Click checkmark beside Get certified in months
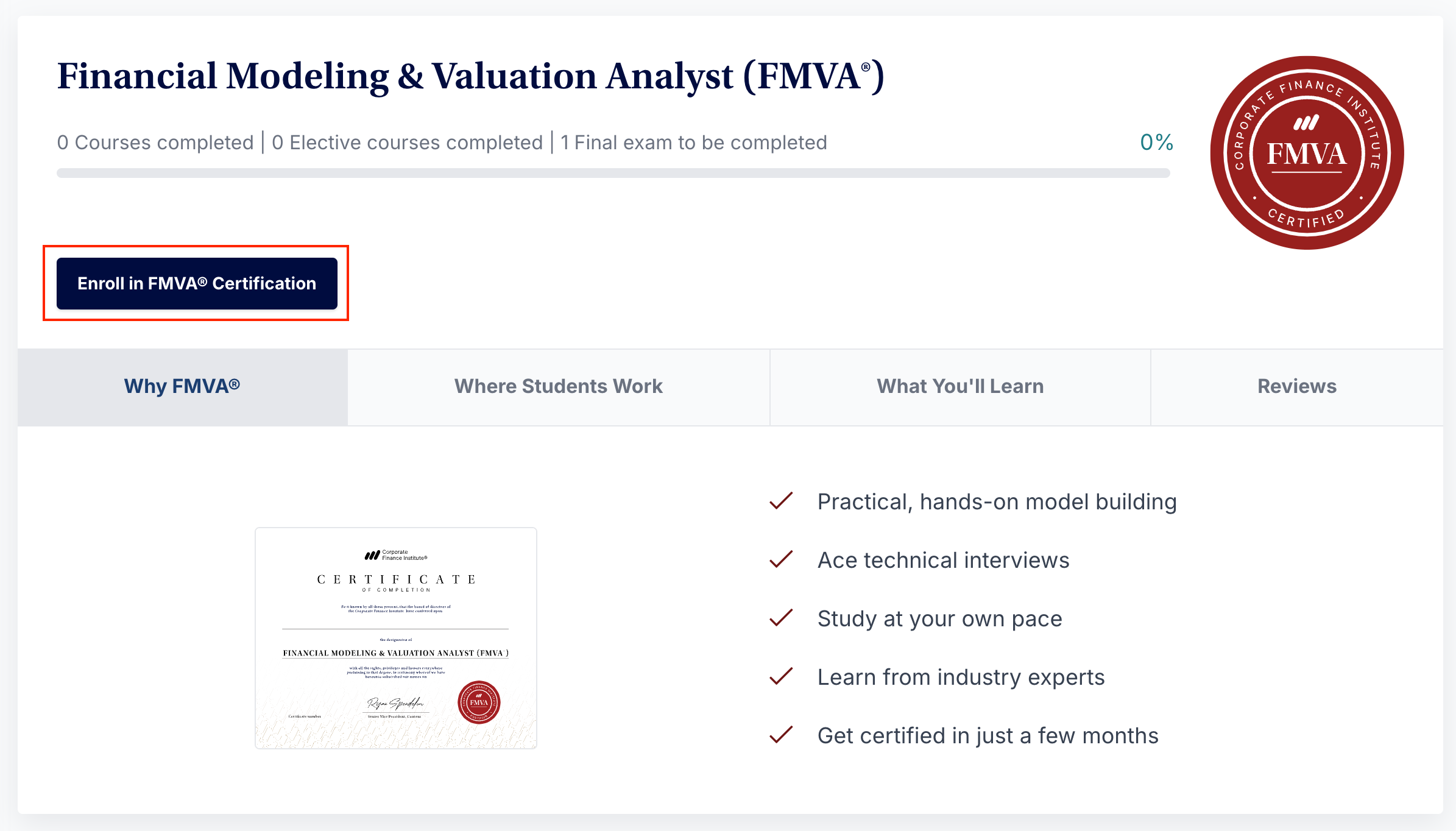The height and width of the screenshot is (831, 1456). coord(780,735)
